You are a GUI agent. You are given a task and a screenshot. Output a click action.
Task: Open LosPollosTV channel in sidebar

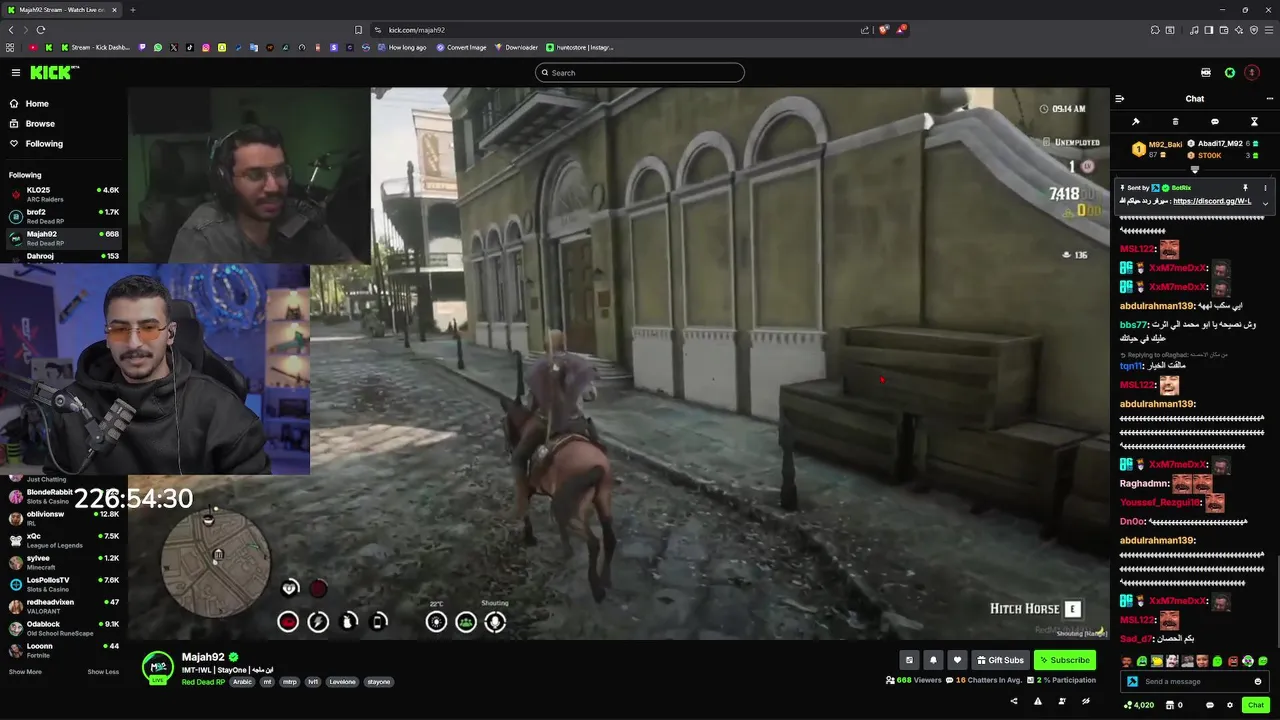(62, 584)
